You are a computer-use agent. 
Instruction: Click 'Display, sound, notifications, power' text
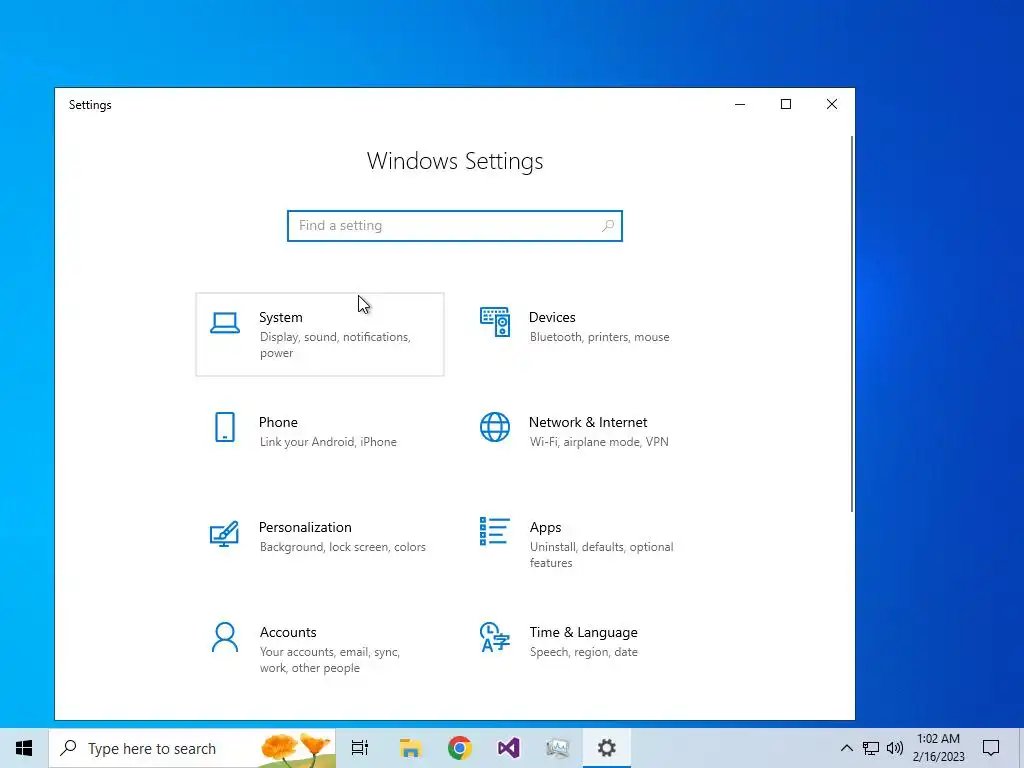click(335, 345)
